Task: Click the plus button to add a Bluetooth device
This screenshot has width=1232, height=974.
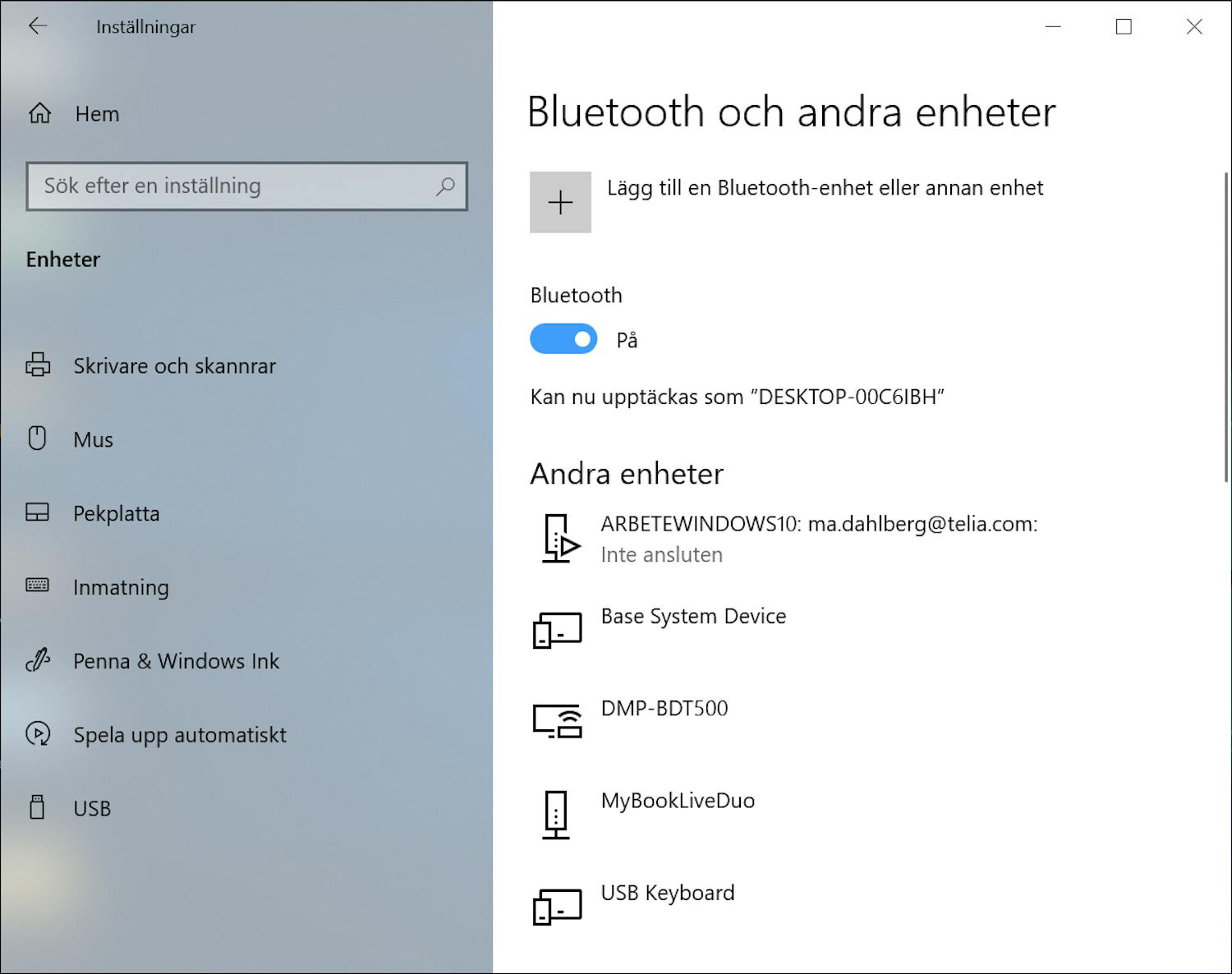Action: coord(561,202)
